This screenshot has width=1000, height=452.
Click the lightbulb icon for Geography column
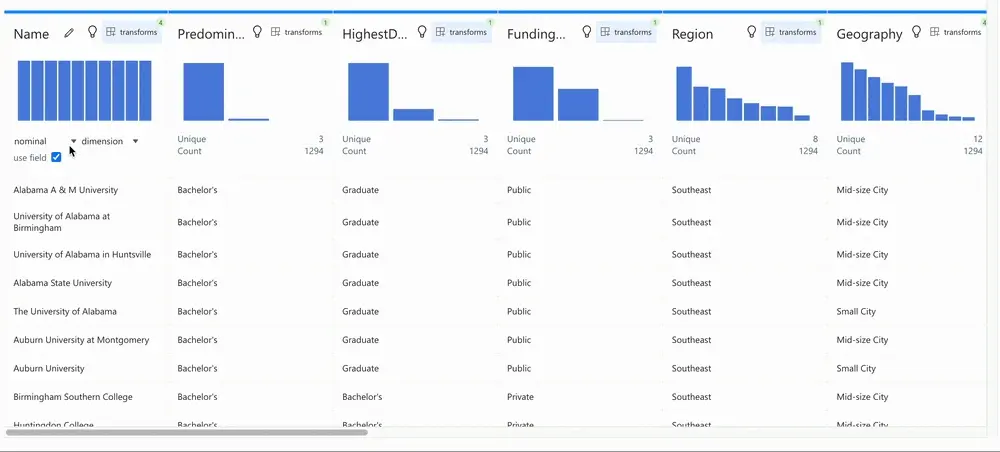(916, 32)
